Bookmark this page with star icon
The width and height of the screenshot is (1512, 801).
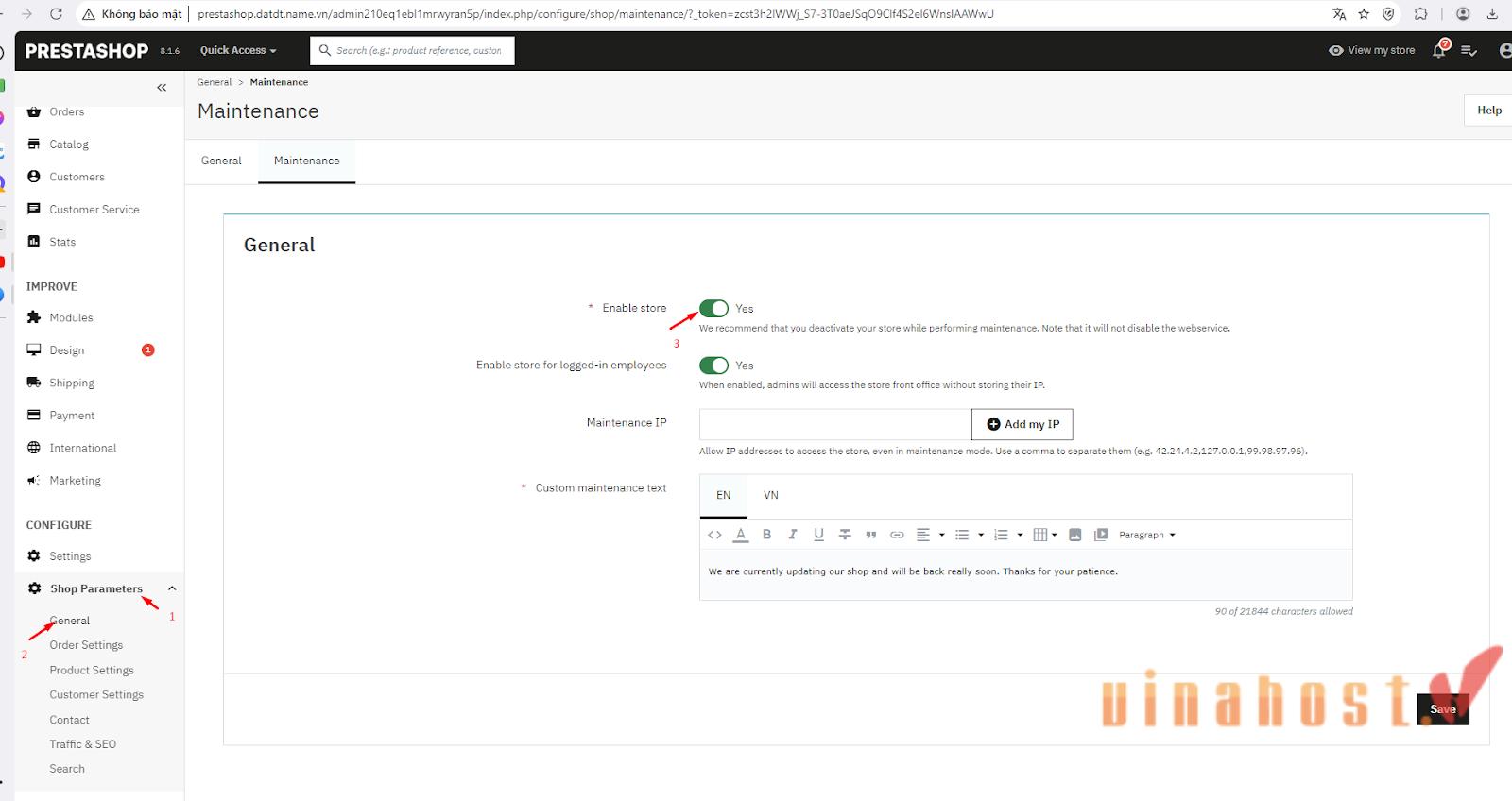click(x=1364, y=14)
